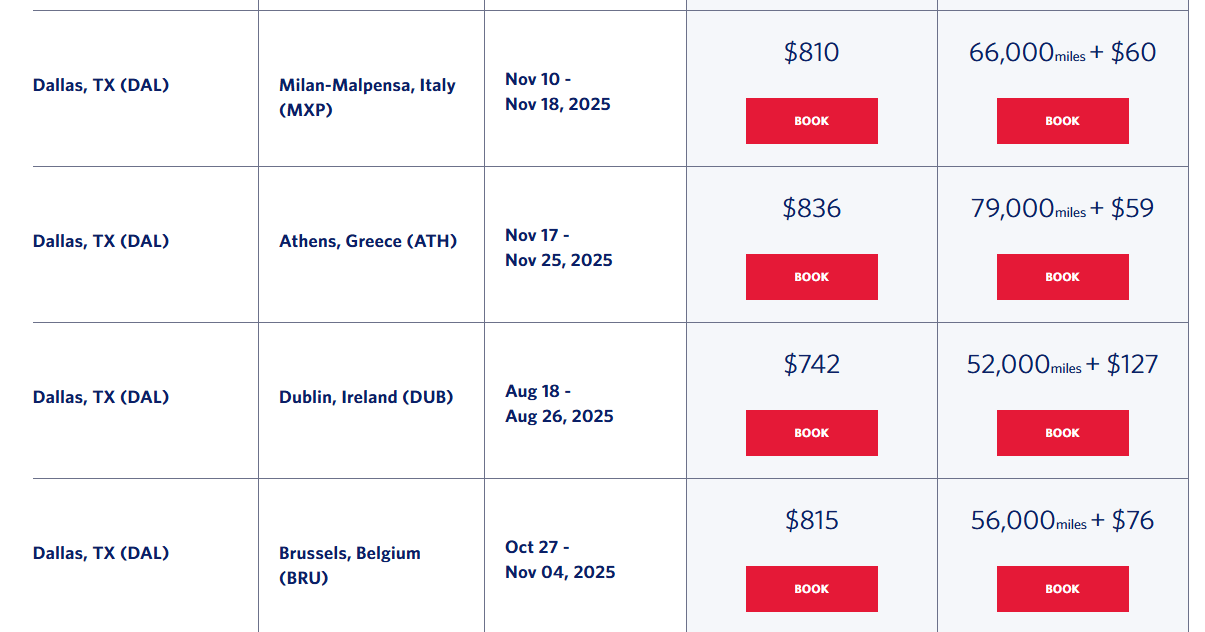Select the $836 price for Athens
The height and width of the screenshot is (632, 1205).
click(811, 208)
